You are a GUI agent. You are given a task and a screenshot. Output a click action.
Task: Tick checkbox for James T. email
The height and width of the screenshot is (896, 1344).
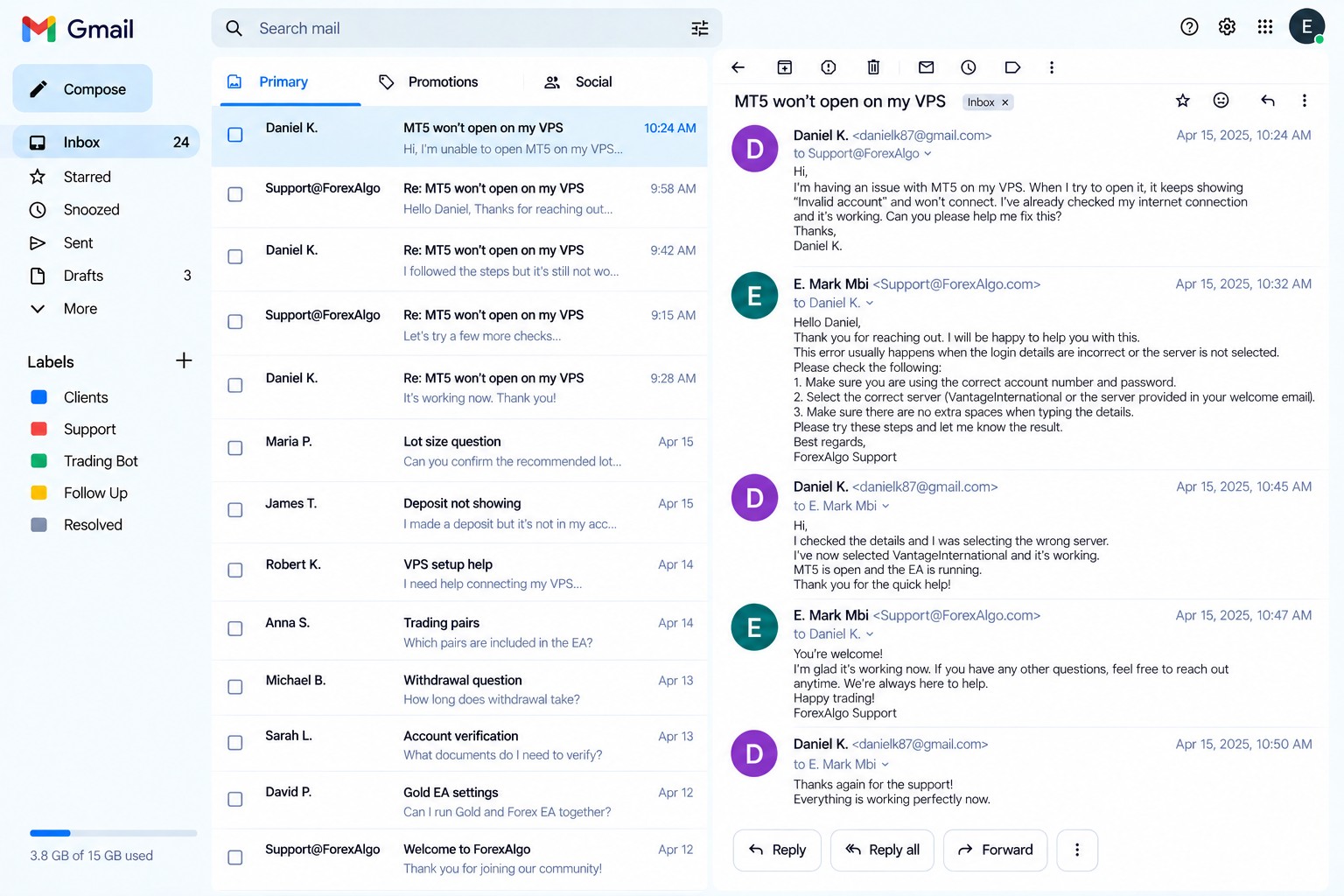click(x=235, y=510)
